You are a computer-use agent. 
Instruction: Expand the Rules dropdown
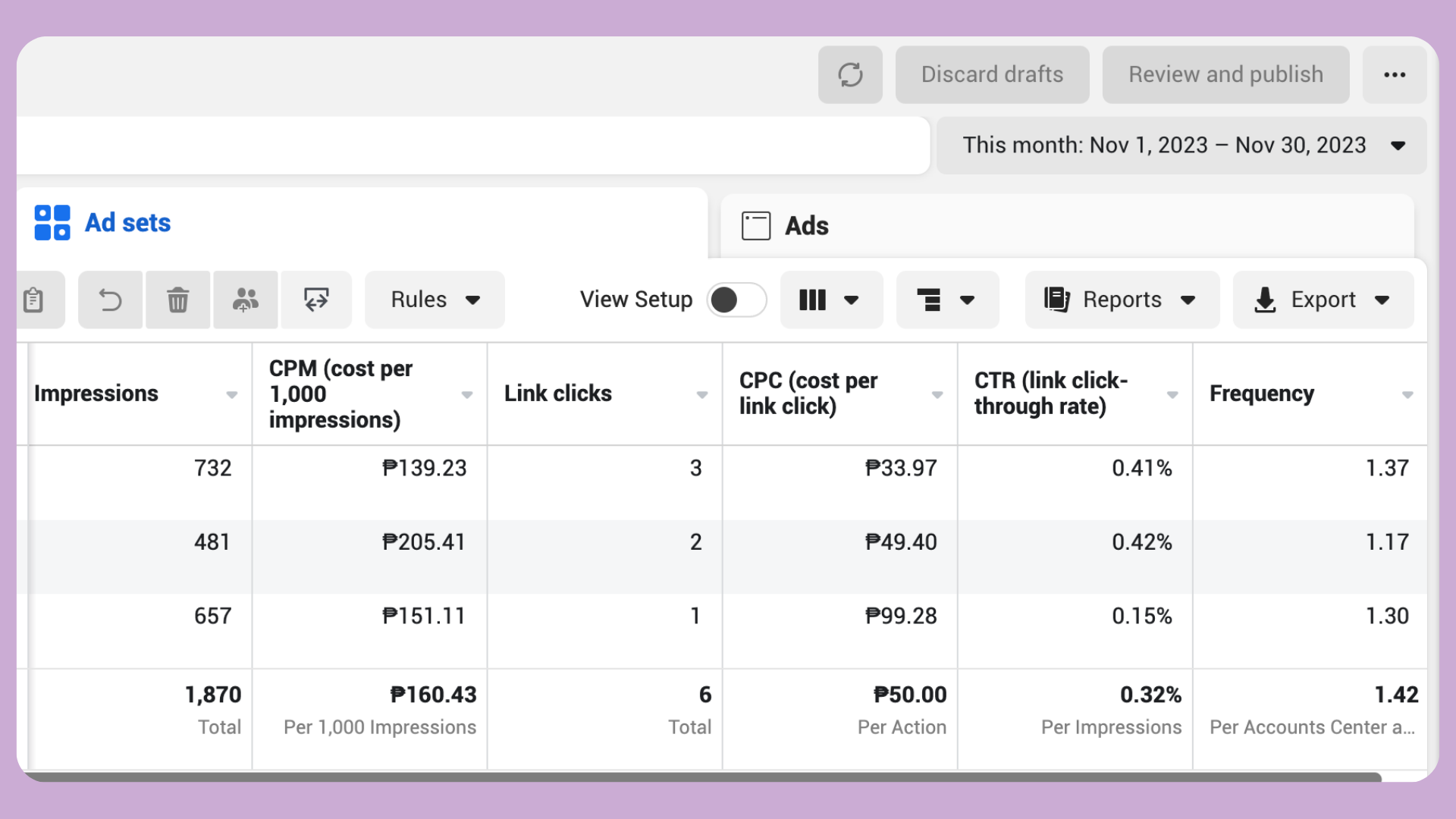[x=435, y=300]
